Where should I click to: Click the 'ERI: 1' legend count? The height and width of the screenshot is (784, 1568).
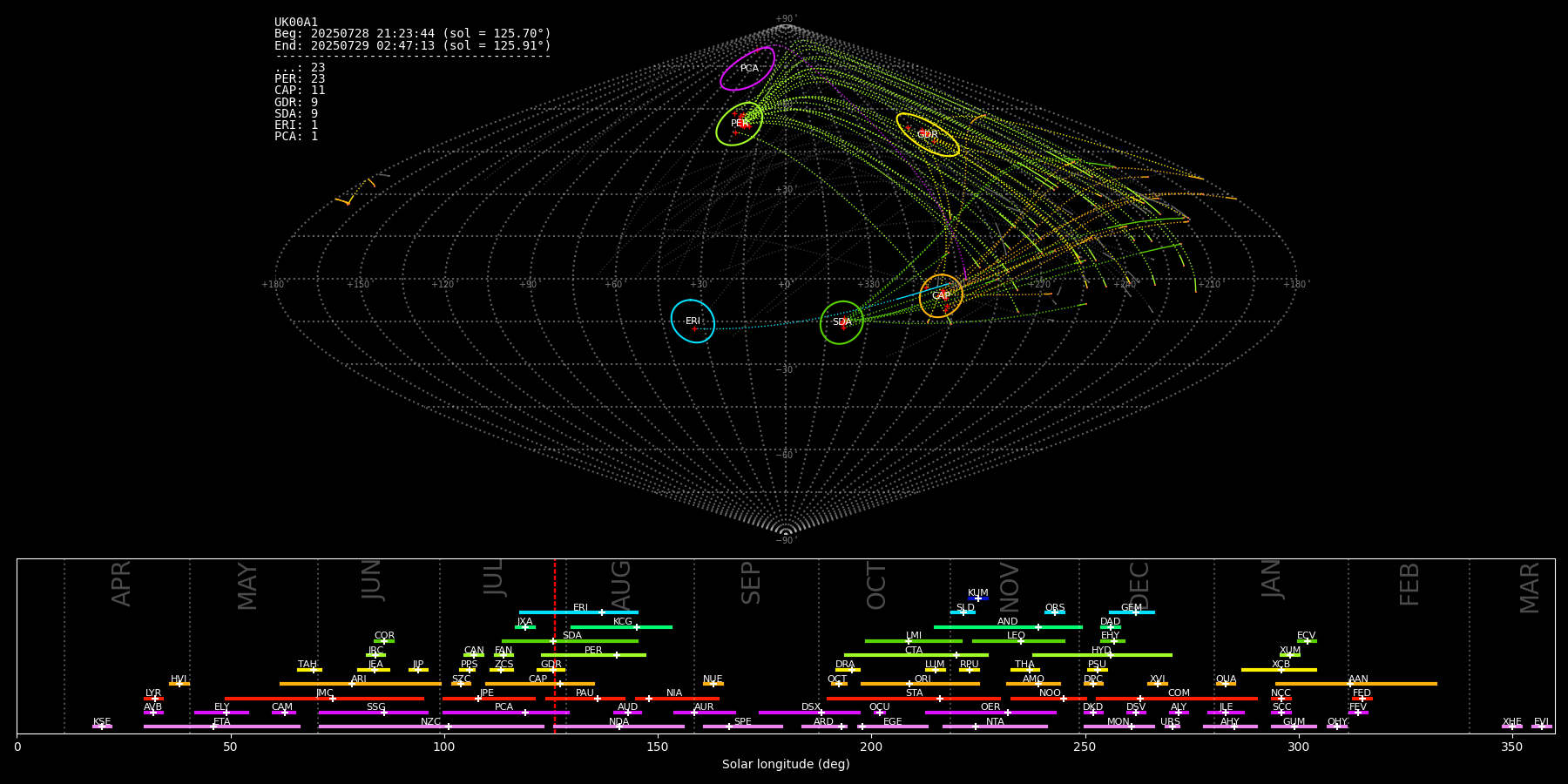296,125
